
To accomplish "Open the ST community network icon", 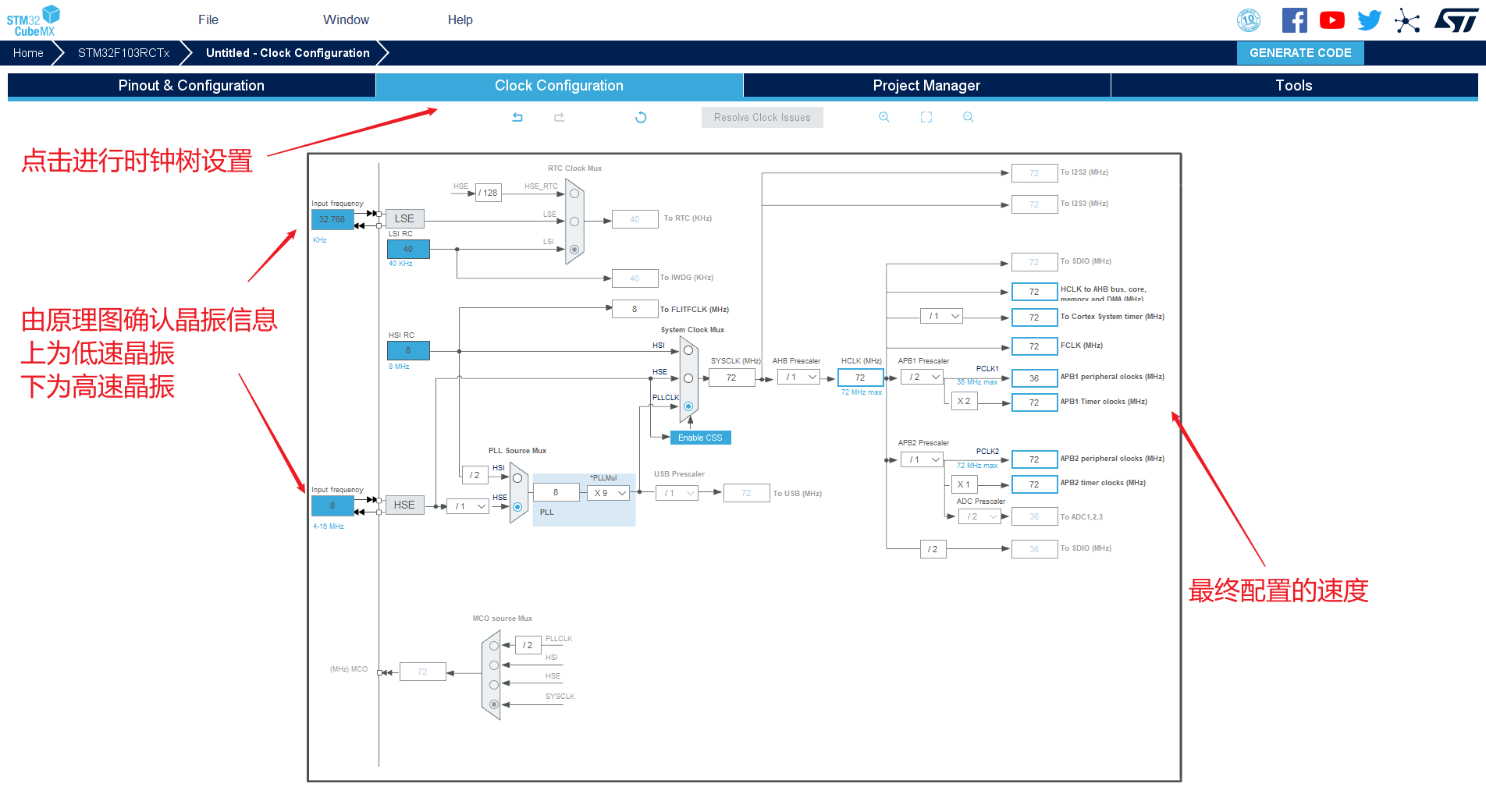I will pos(1407,20).
